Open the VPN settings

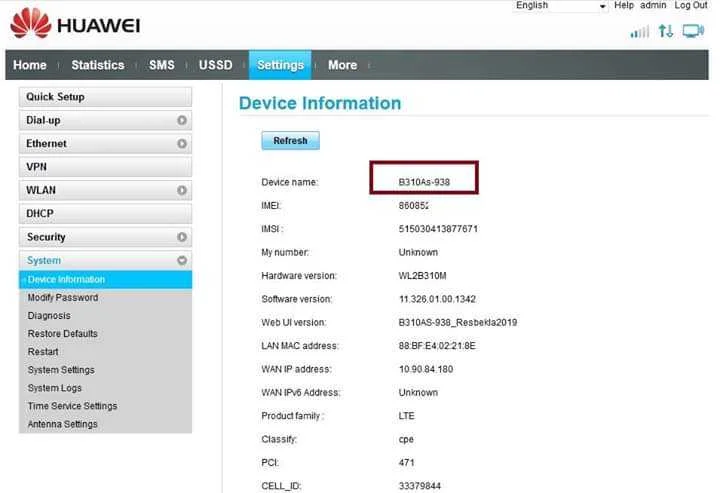tap(105, 167)
